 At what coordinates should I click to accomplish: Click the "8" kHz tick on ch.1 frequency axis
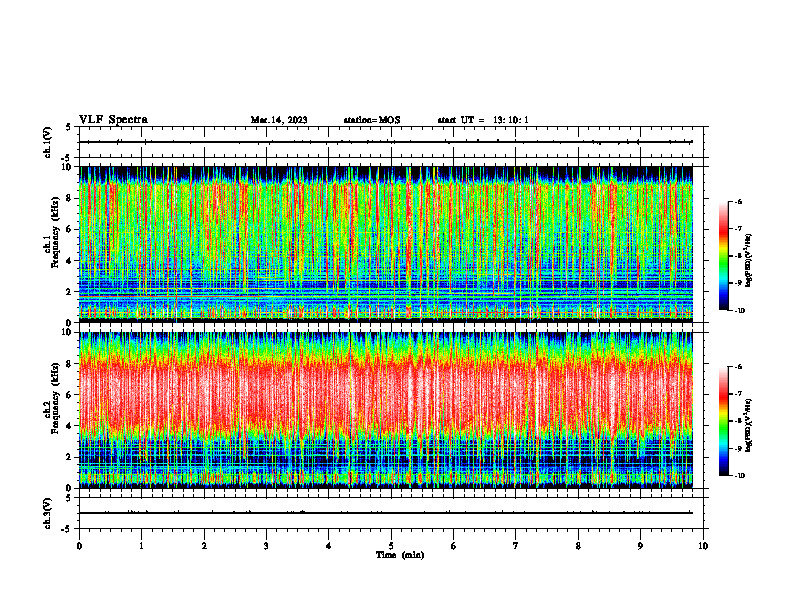click(x=70, y=198)
